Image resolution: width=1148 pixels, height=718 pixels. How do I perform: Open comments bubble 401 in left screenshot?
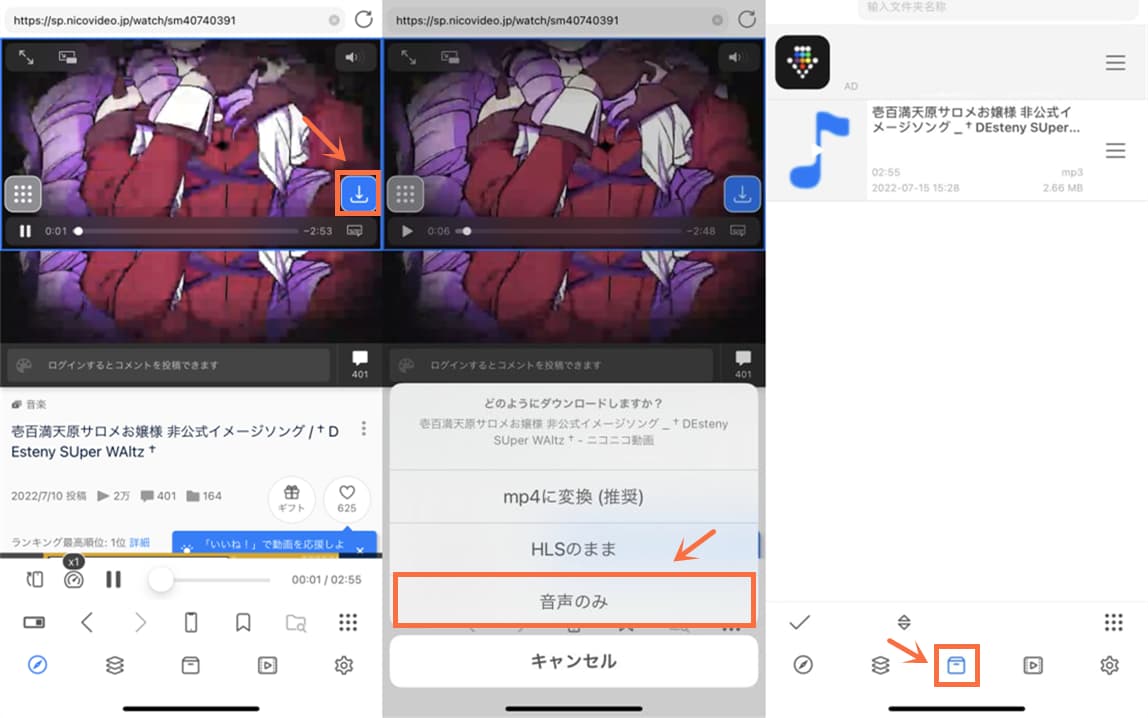click(359, 364)
